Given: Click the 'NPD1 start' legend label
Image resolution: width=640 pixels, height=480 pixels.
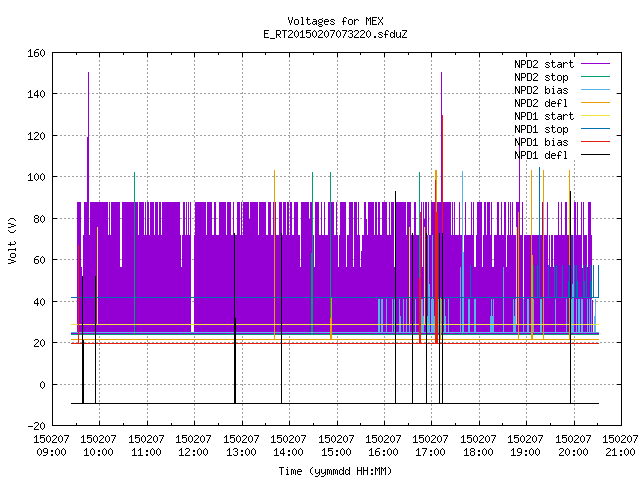Looking at the screenshot, I should pos(544,116).
